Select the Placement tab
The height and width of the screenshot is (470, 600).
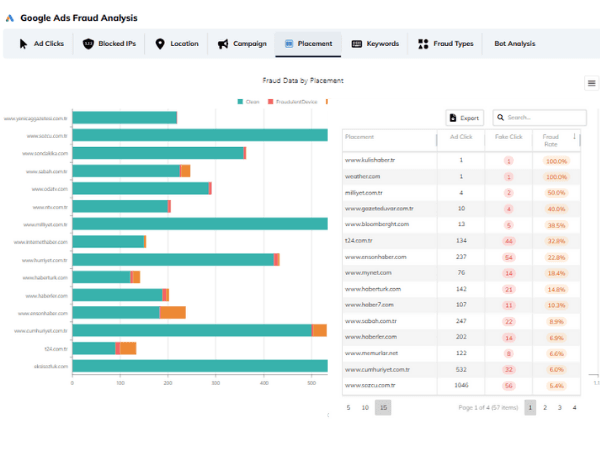(x=308, y=44)
